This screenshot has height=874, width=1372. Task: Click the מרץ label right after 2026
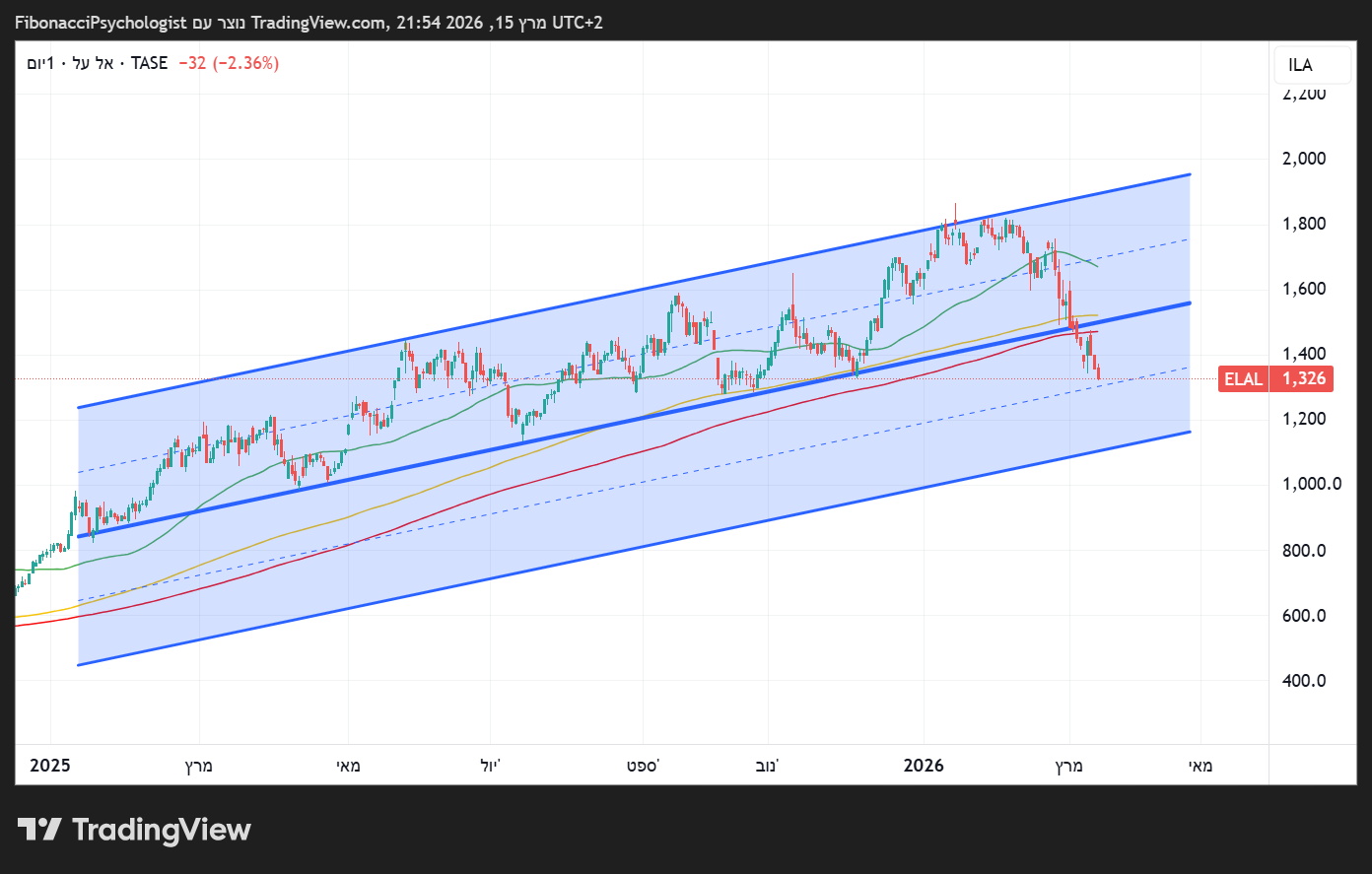click(1069, 766)
